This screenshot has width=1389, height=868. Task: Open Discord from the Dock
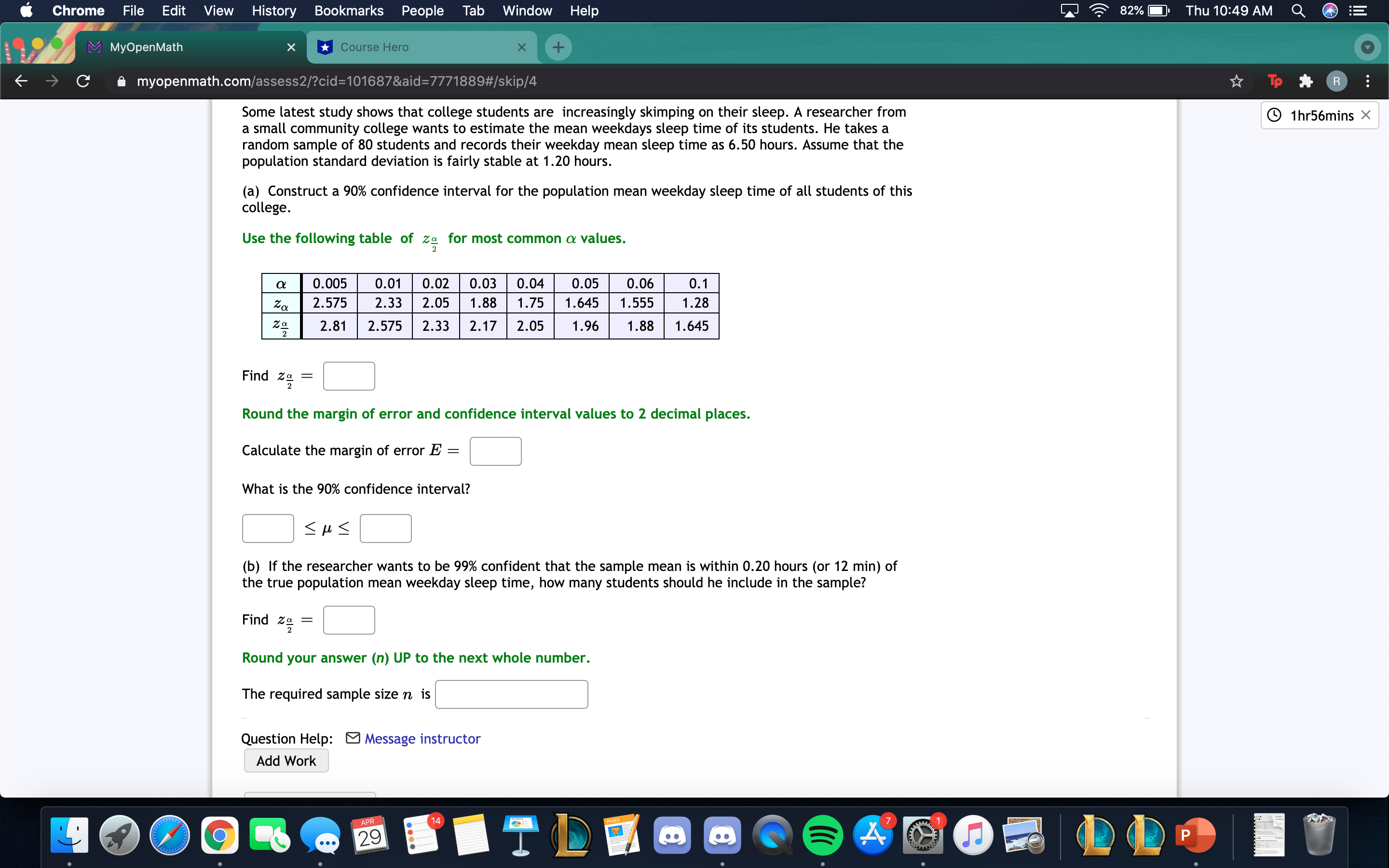tap(673, 835)
